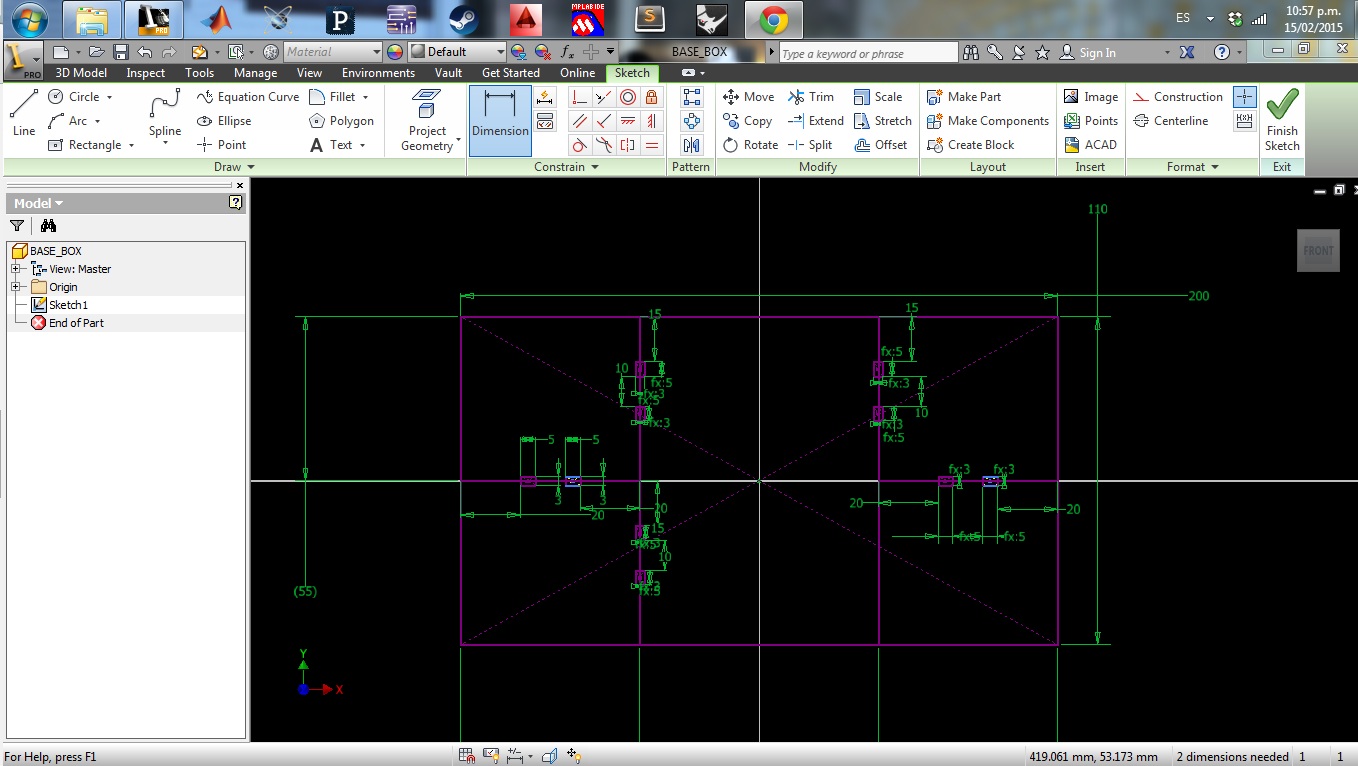The height and width of the screenshot is (766, 1358).
Task: Apply the Perpendicular constraint
Action: tap(603, 121)
